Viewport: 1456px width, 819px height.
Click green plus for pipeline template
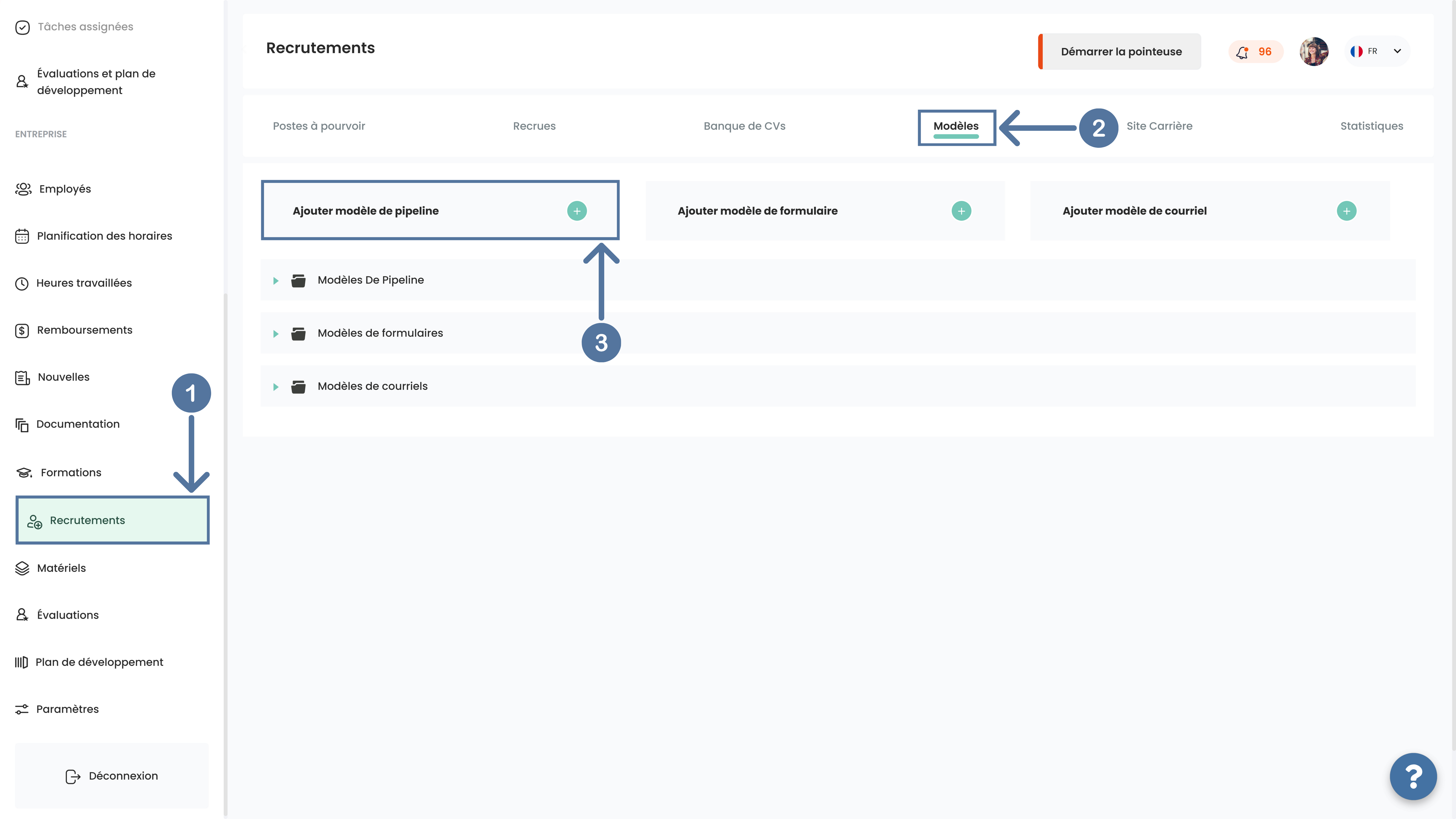point(577,211)
